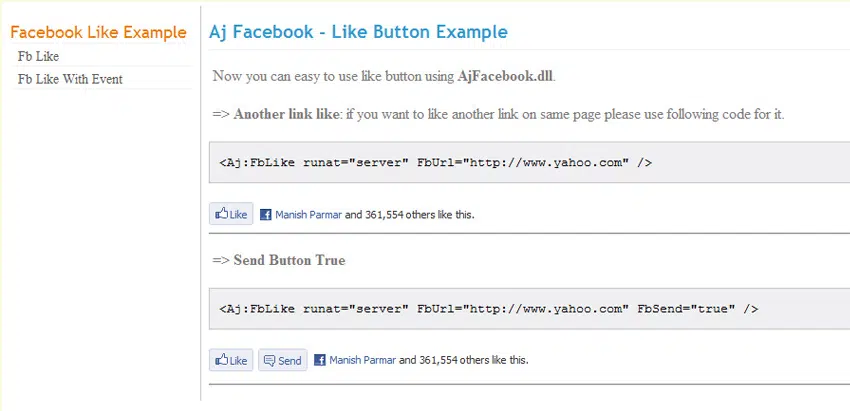Click the Like button without a Send button
Viewport: 850px width, 411px height.
[x=231, y=214]
